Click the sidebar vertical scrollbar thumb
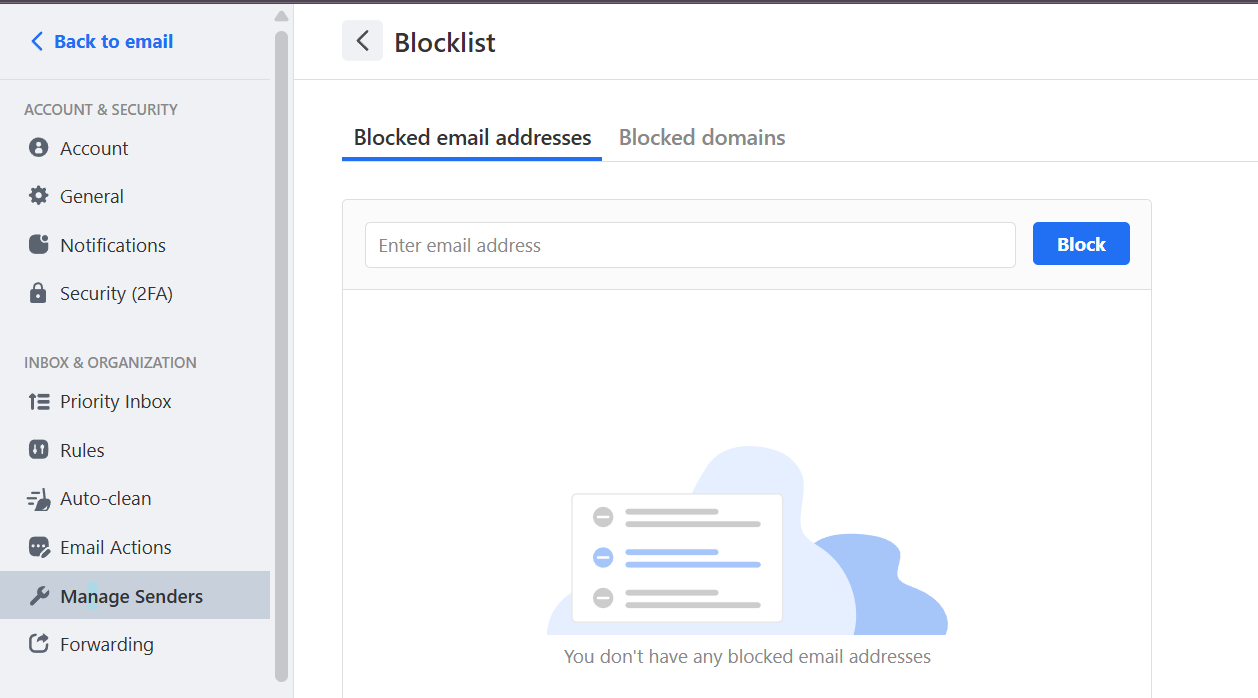 (x=281, y=350)
